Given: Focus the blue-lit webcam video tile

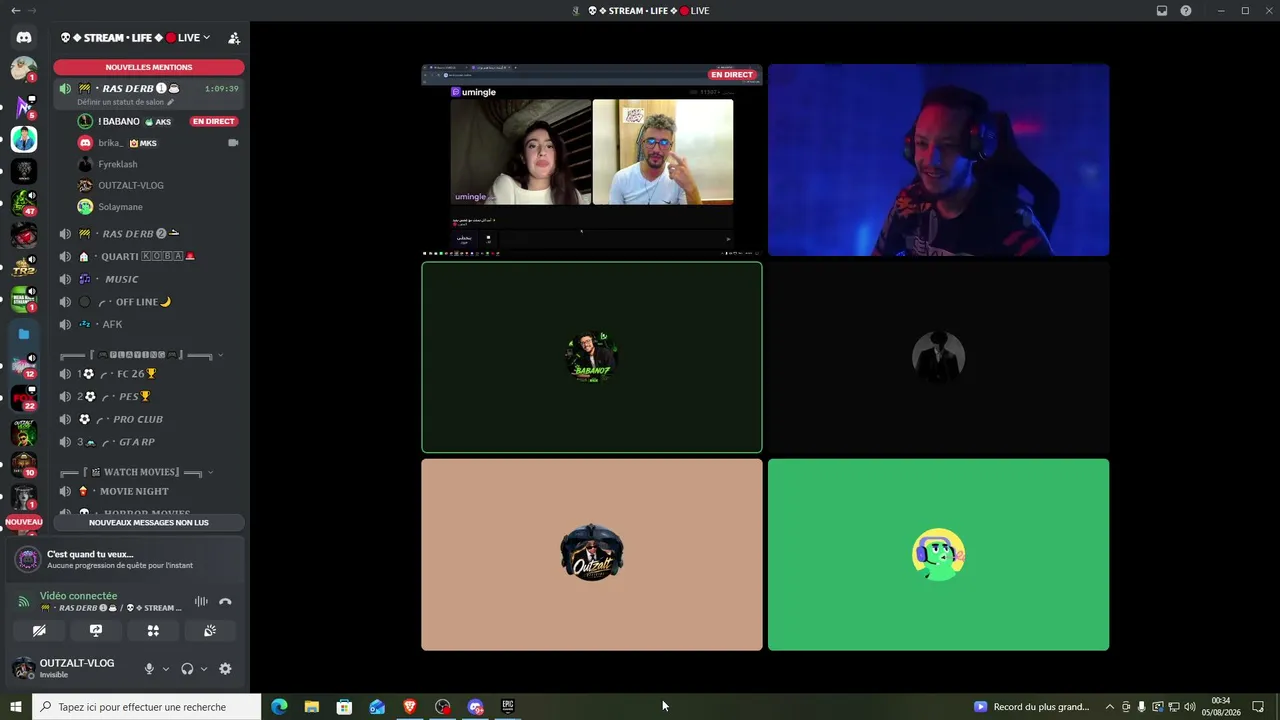Looking at the screenshot, I should point(939,160).
